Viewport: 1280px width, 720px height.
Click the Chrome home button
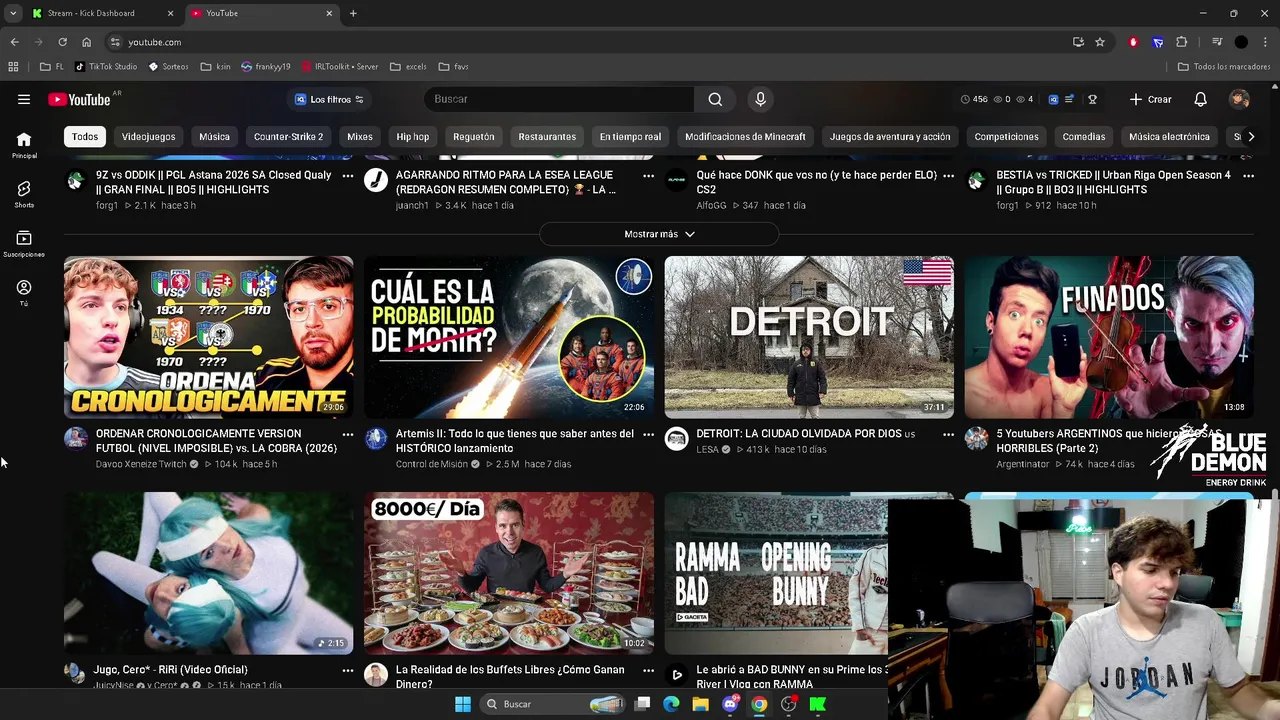point(86,42)
